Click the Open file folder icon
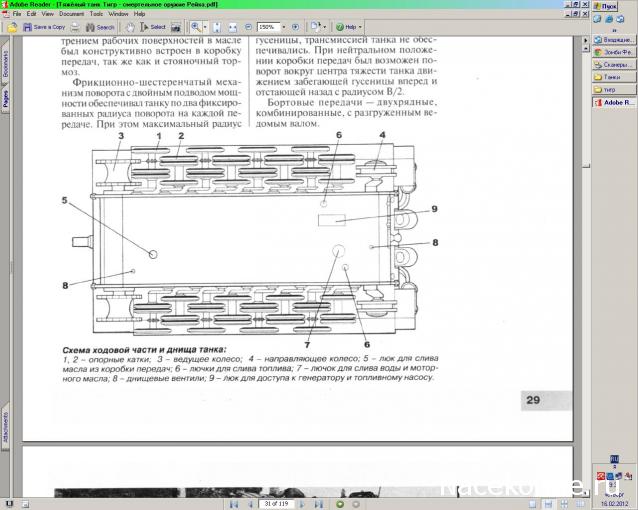638x510 pixels. pos(14,27)
